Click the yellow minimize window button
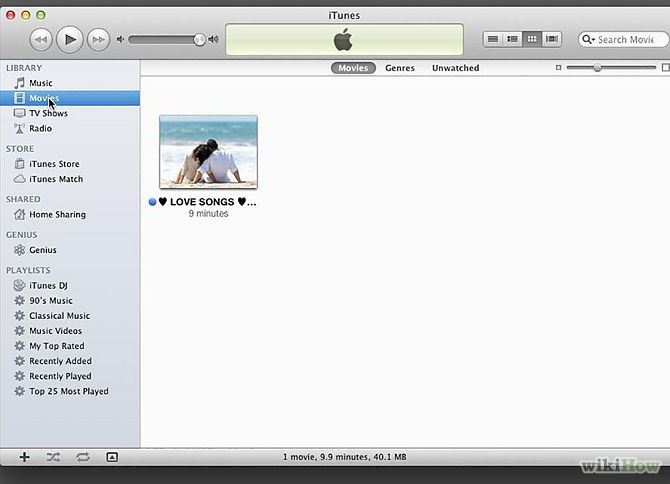Viewport: 670px width, 484px height. (x=26, y=15)
